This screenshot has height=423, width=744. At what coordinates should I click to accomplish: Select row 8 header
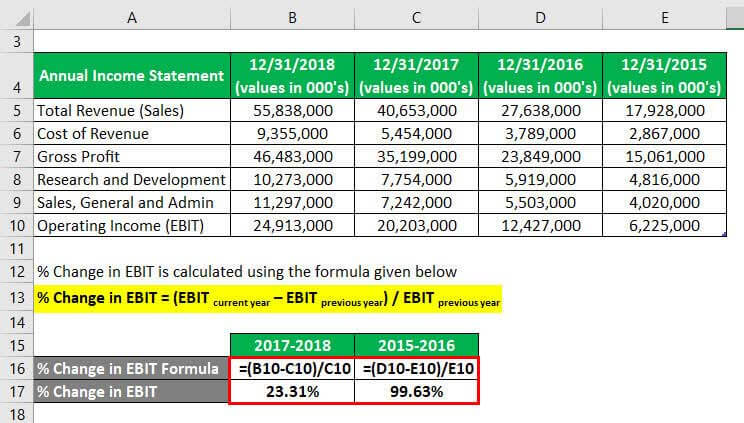[17, 179]
